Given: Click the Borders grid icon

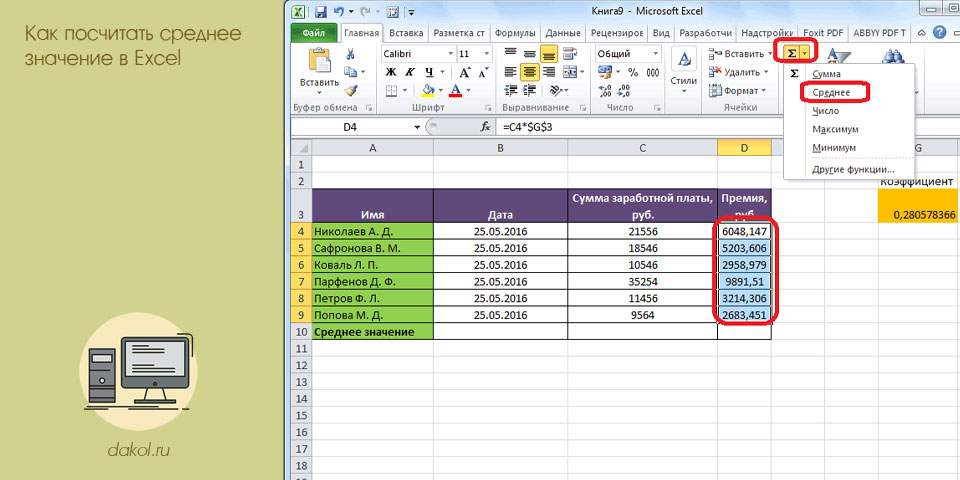Looking at the screenshot, I should [392, 91].
